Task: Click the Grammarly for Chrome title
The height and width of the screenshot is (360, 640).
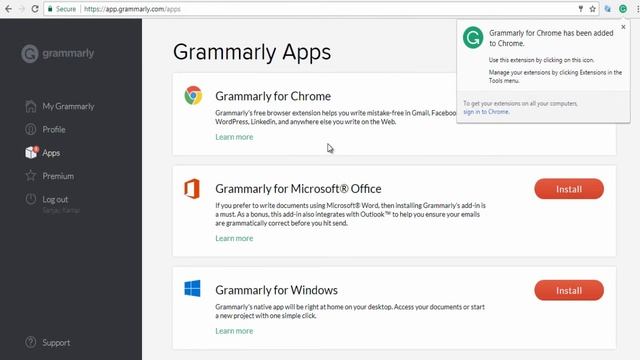Action: (273, 96)
